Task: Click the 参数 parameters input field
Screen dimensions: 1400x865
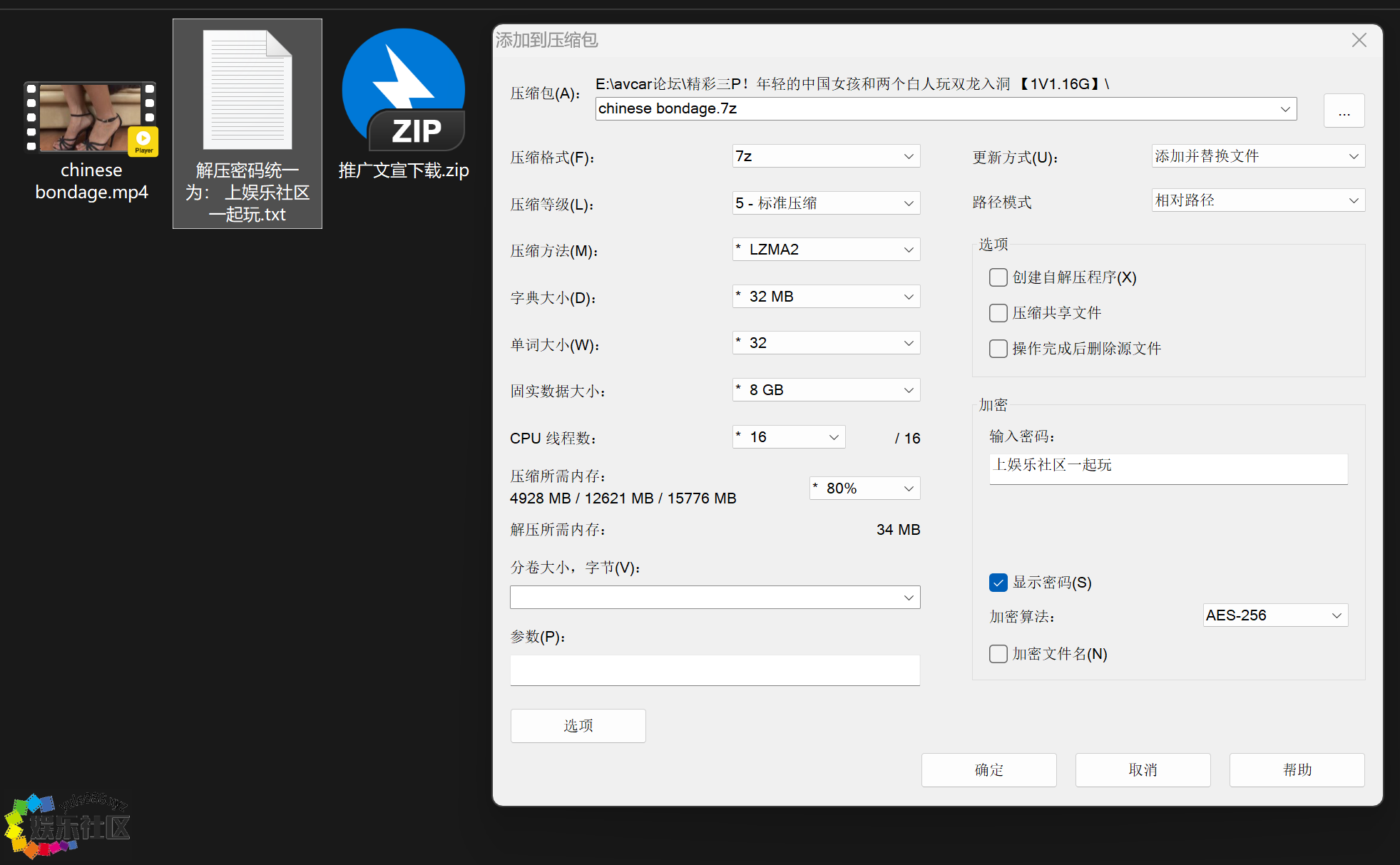Action: point(715,670)
